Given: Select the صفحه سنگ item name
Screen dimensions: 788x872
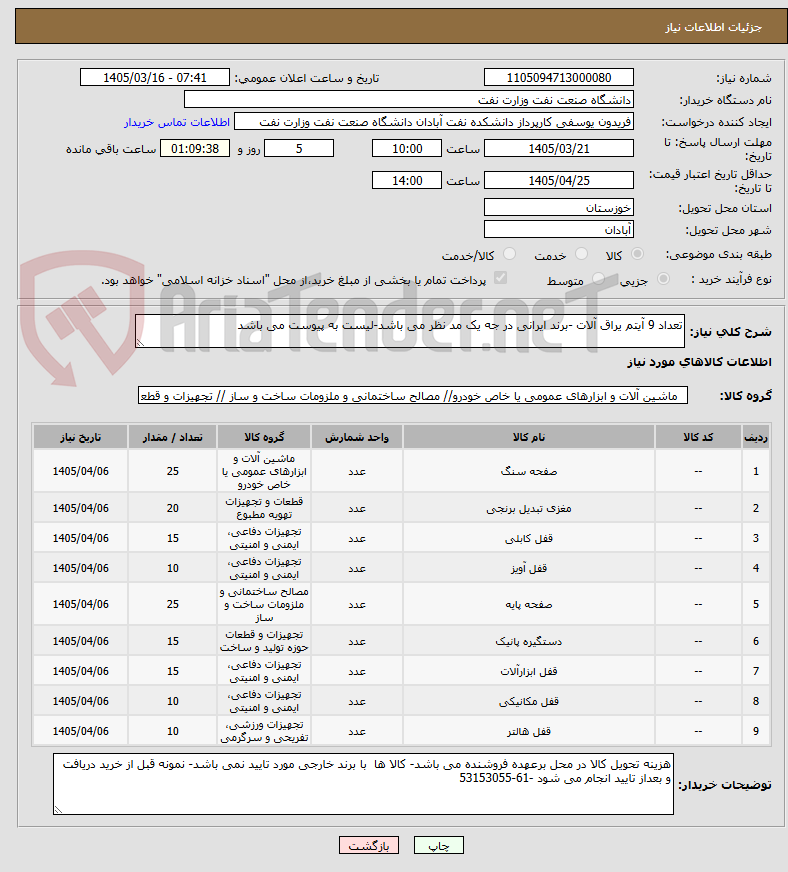Looking at the screenshot, I should [528, 471].
